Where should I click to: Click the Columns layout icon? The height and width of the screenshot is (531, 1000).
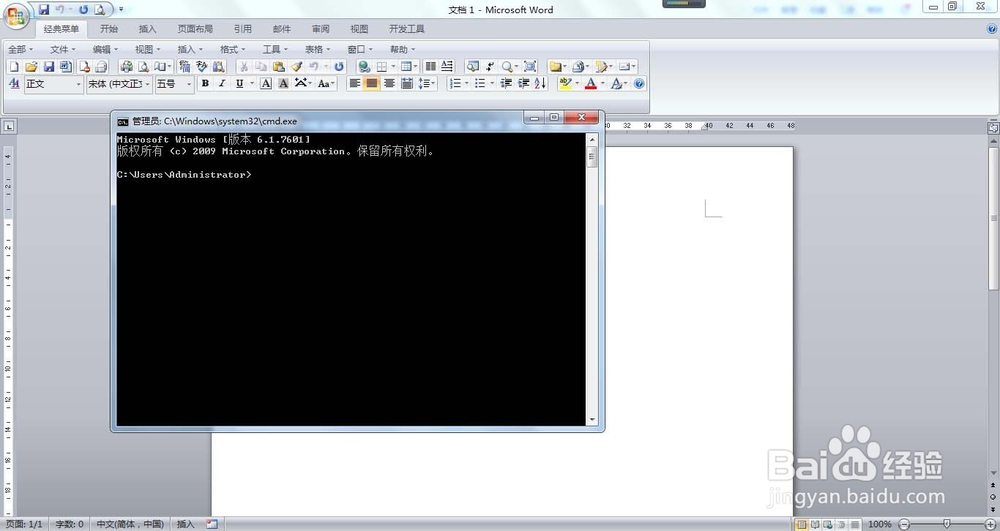click(x=430, y=66)
